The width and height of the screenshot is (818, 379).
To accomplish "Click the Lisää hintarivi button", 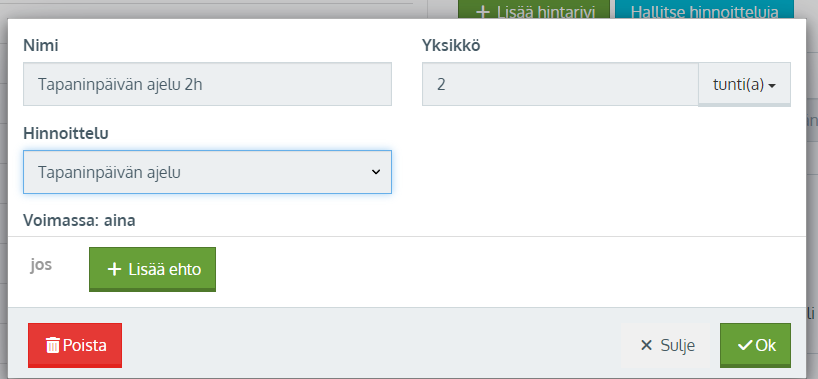I will pyautogui.click(x=534, y=10).
